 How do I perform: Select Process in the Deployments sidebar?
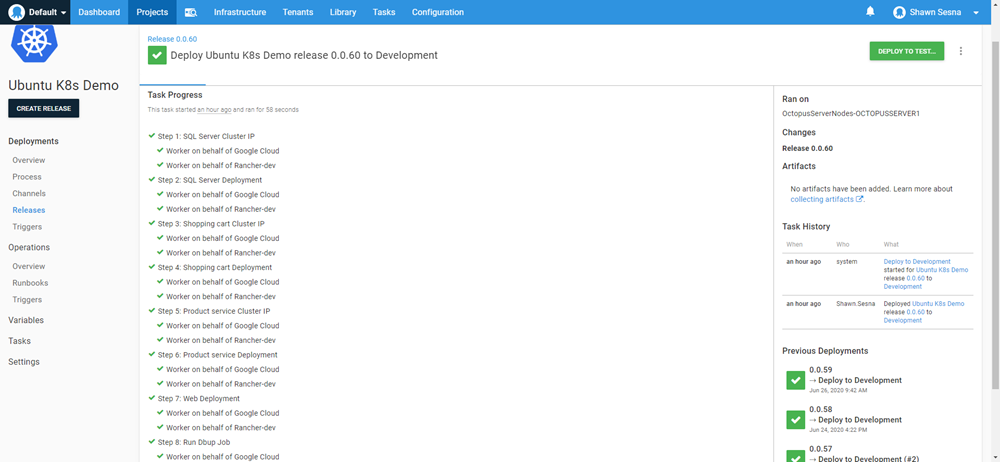point(27,177)
